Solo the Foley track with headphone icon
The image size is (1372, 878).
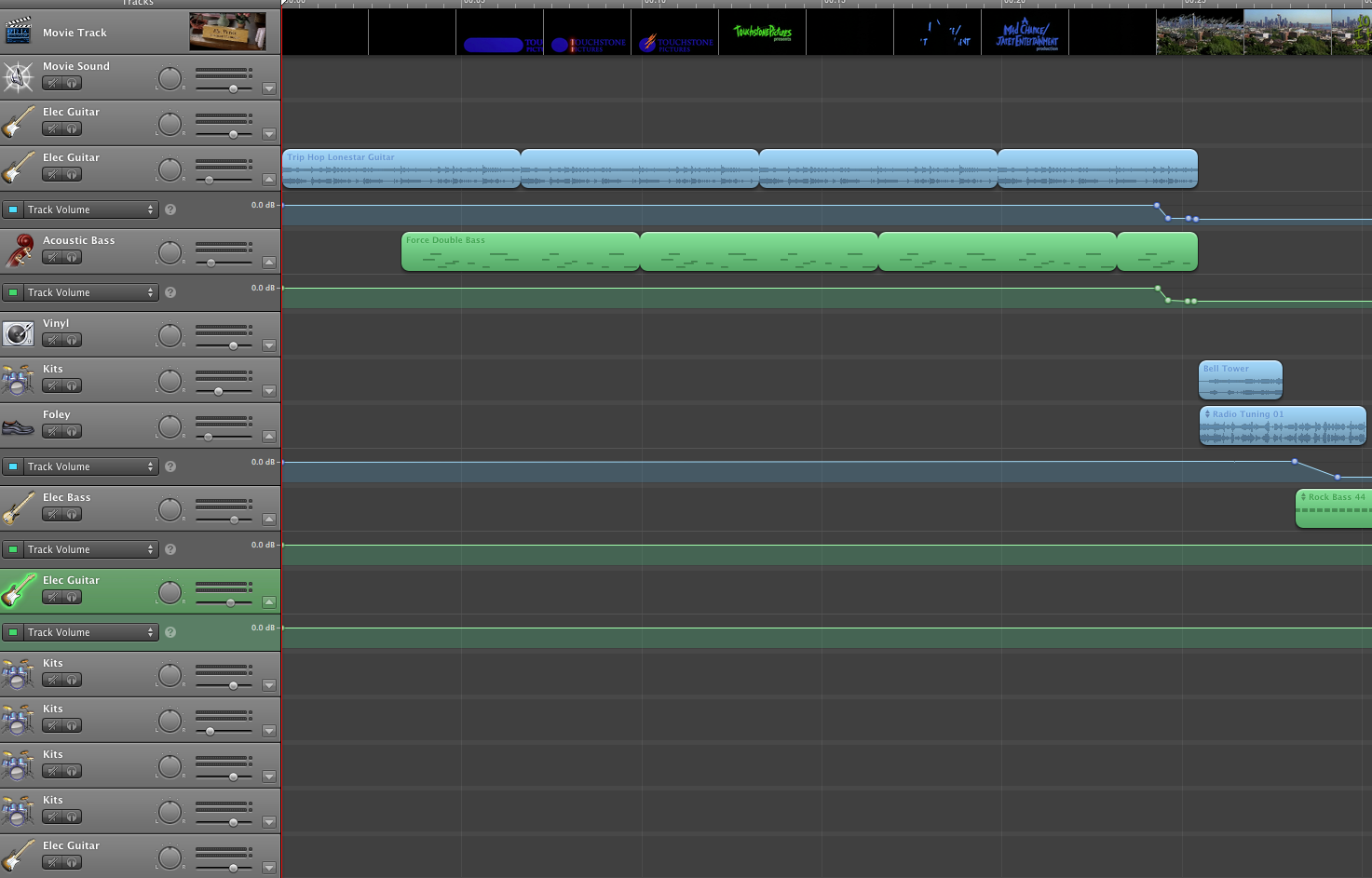(72, 431)
